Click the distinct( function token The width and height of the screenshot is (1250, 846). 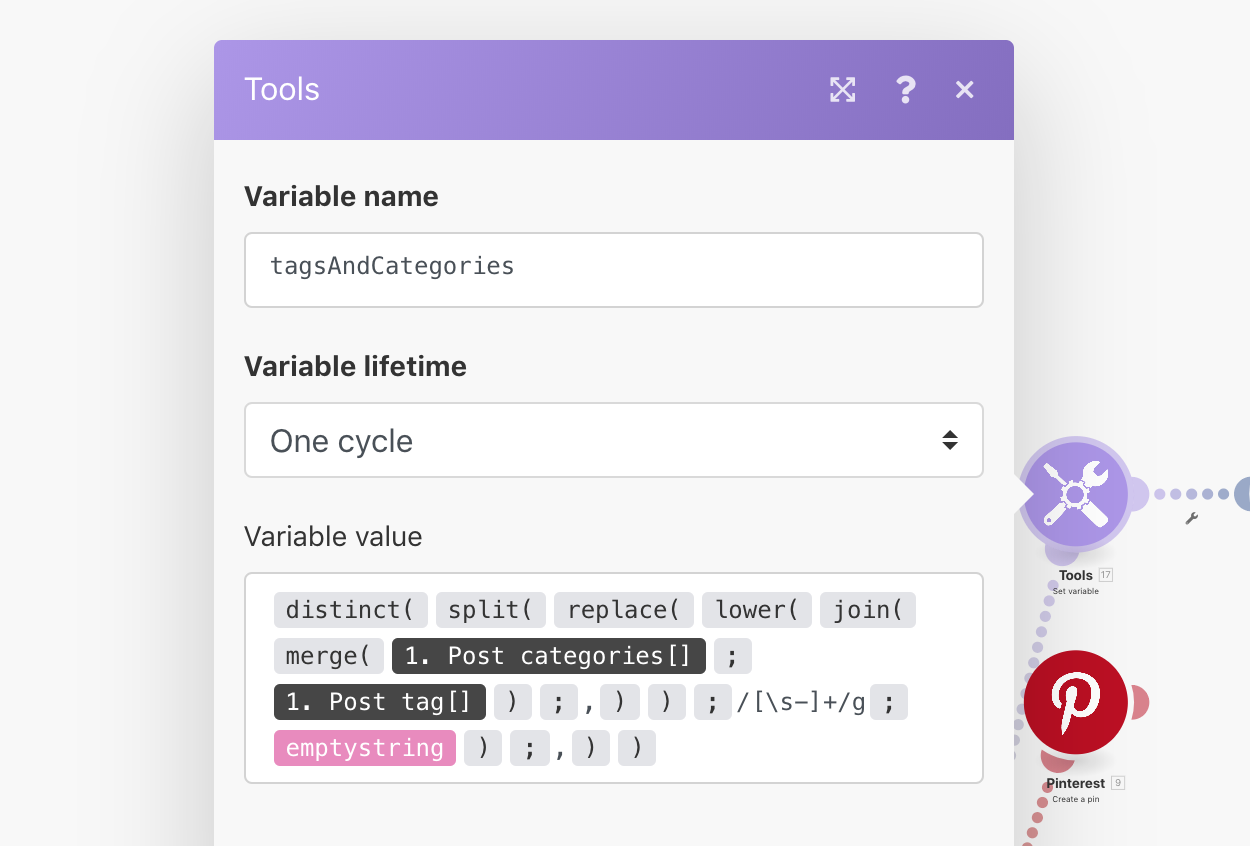[x=350, y=610]
